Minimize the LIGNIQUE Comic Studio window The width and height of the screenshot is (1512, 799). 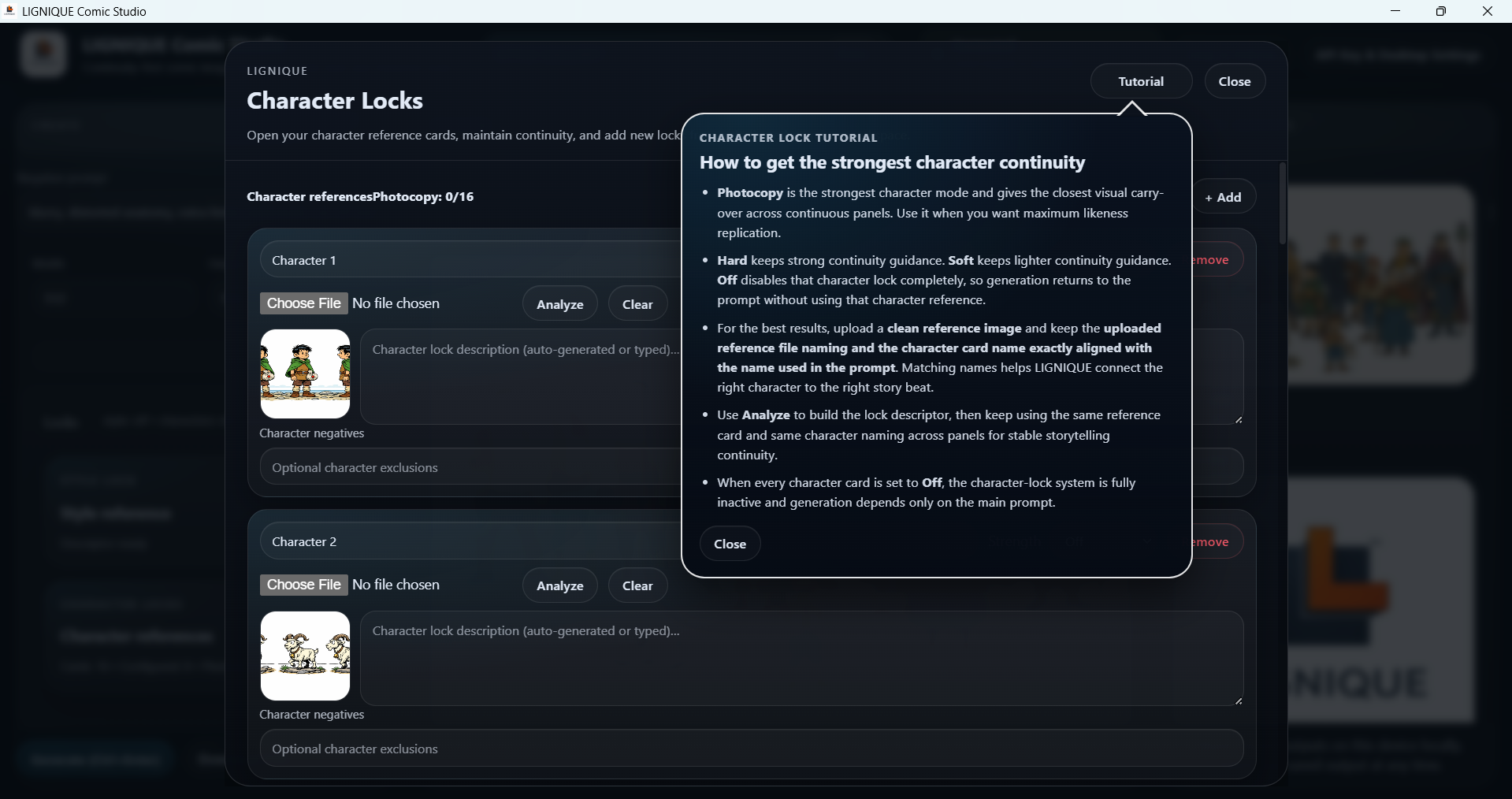1395,11
